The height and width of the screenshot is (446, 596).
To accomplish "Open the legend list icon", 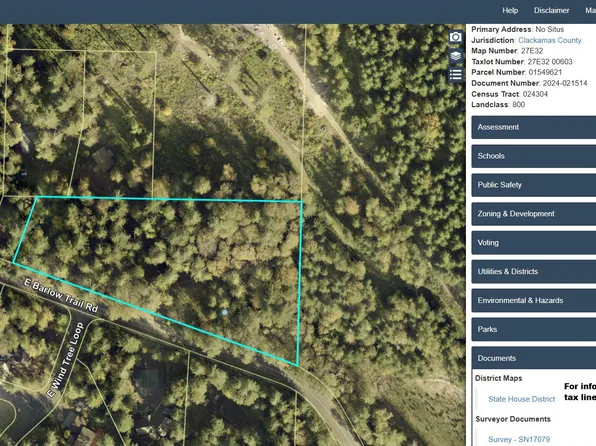I will (455, 75).
